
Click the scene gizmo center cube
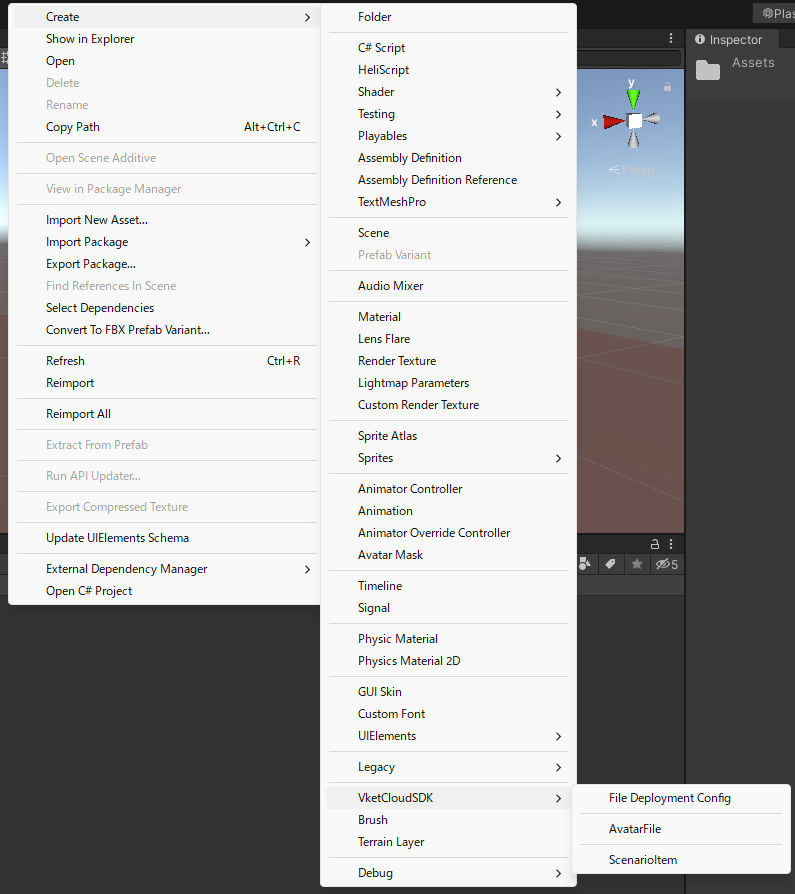coord(634,121)
